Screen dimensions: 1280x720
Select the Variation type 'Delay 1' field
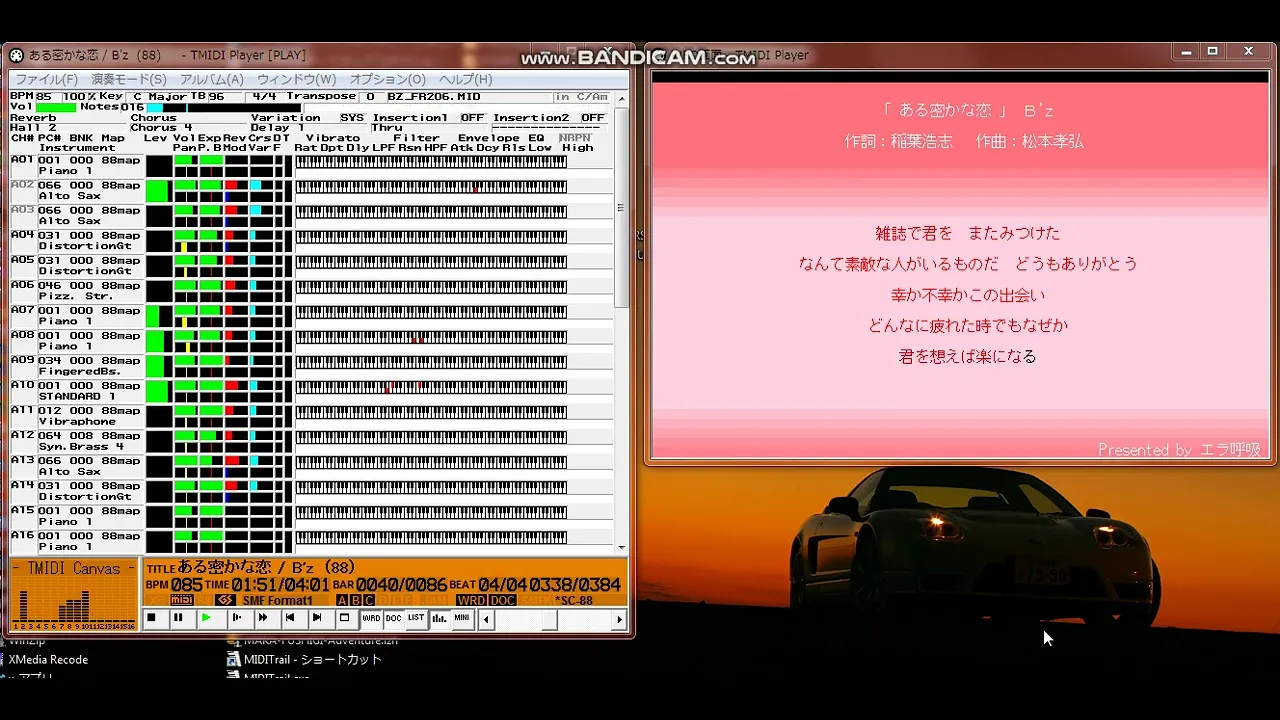[308, 128]
